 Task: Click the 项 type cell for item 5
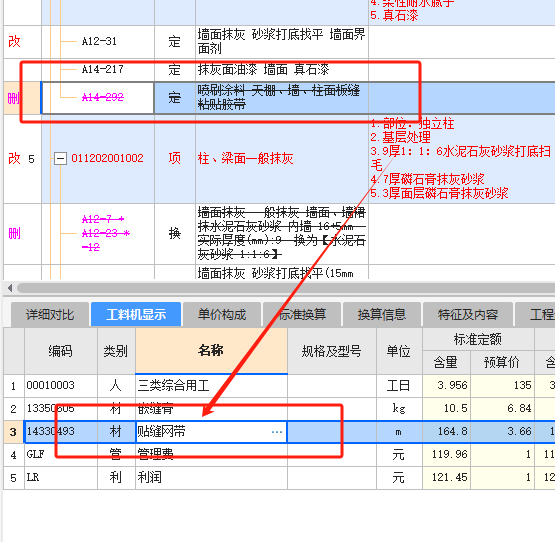tap(174, 158)
